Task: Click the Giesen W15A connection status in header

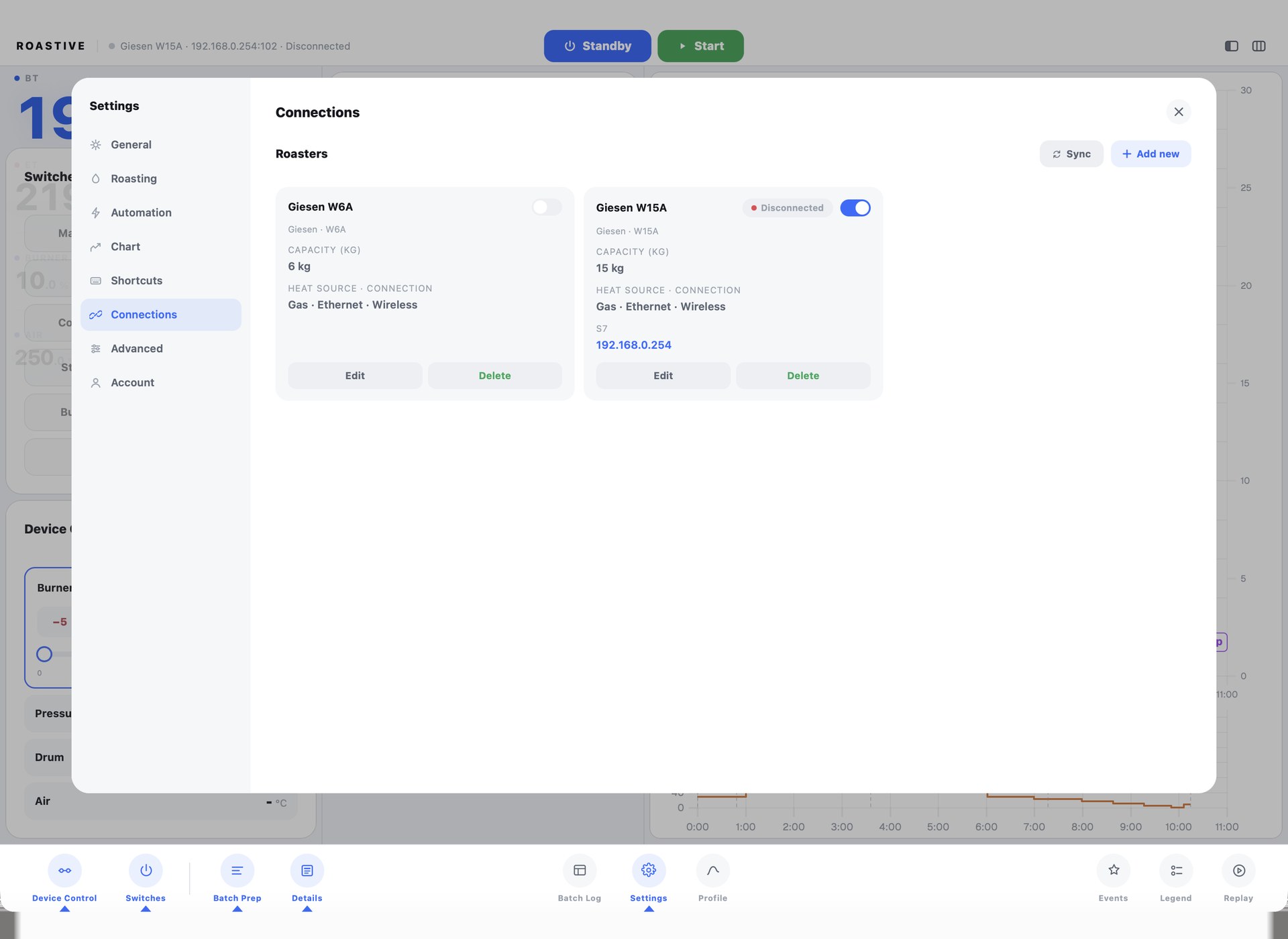Action: click(x=229, y=46)
